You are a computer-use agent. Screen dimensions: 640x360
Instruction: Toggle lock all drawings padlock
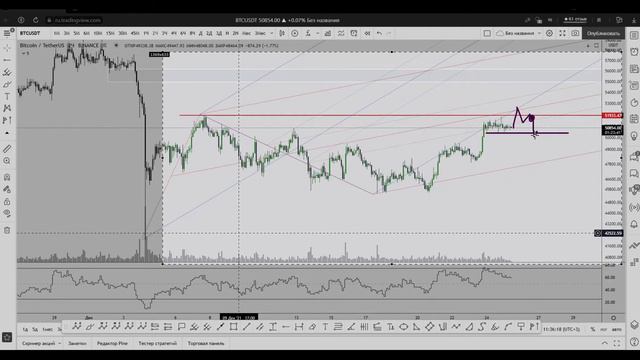[x=7, y=202]
